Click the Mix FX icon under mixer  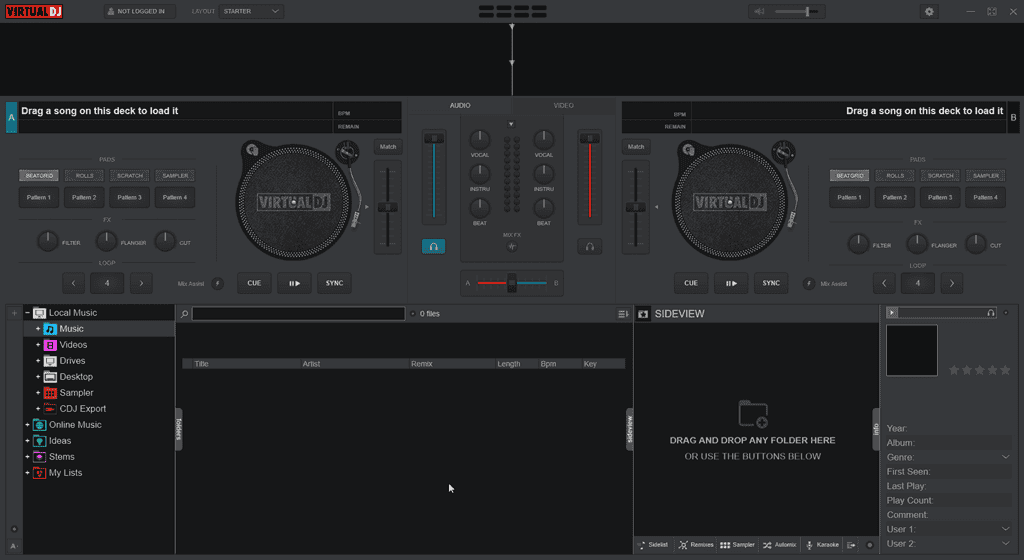click(512, 247)
